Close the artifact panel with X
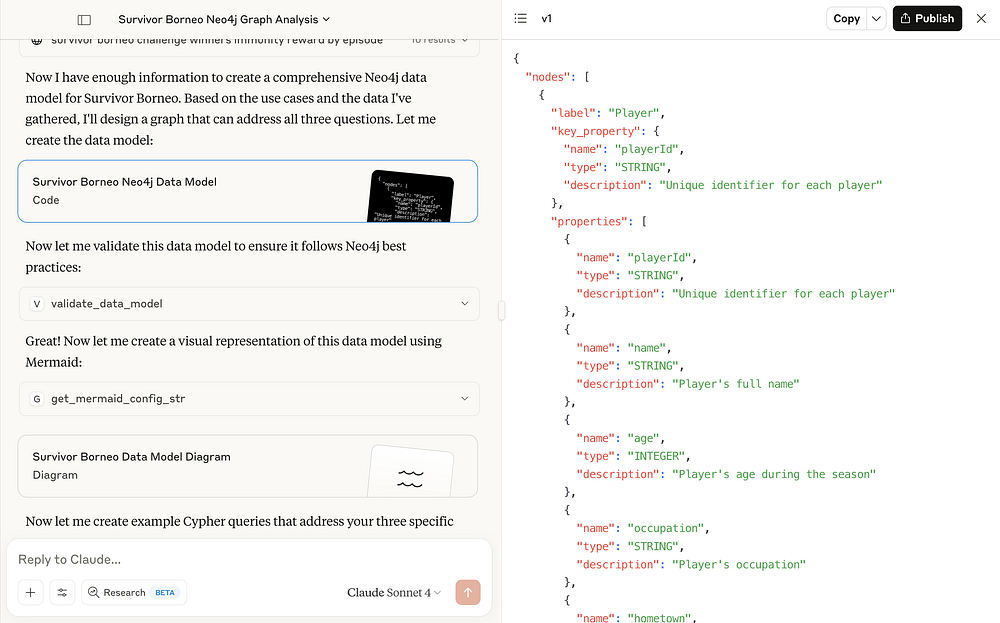1000x623 pixels. tap(981, 18)
